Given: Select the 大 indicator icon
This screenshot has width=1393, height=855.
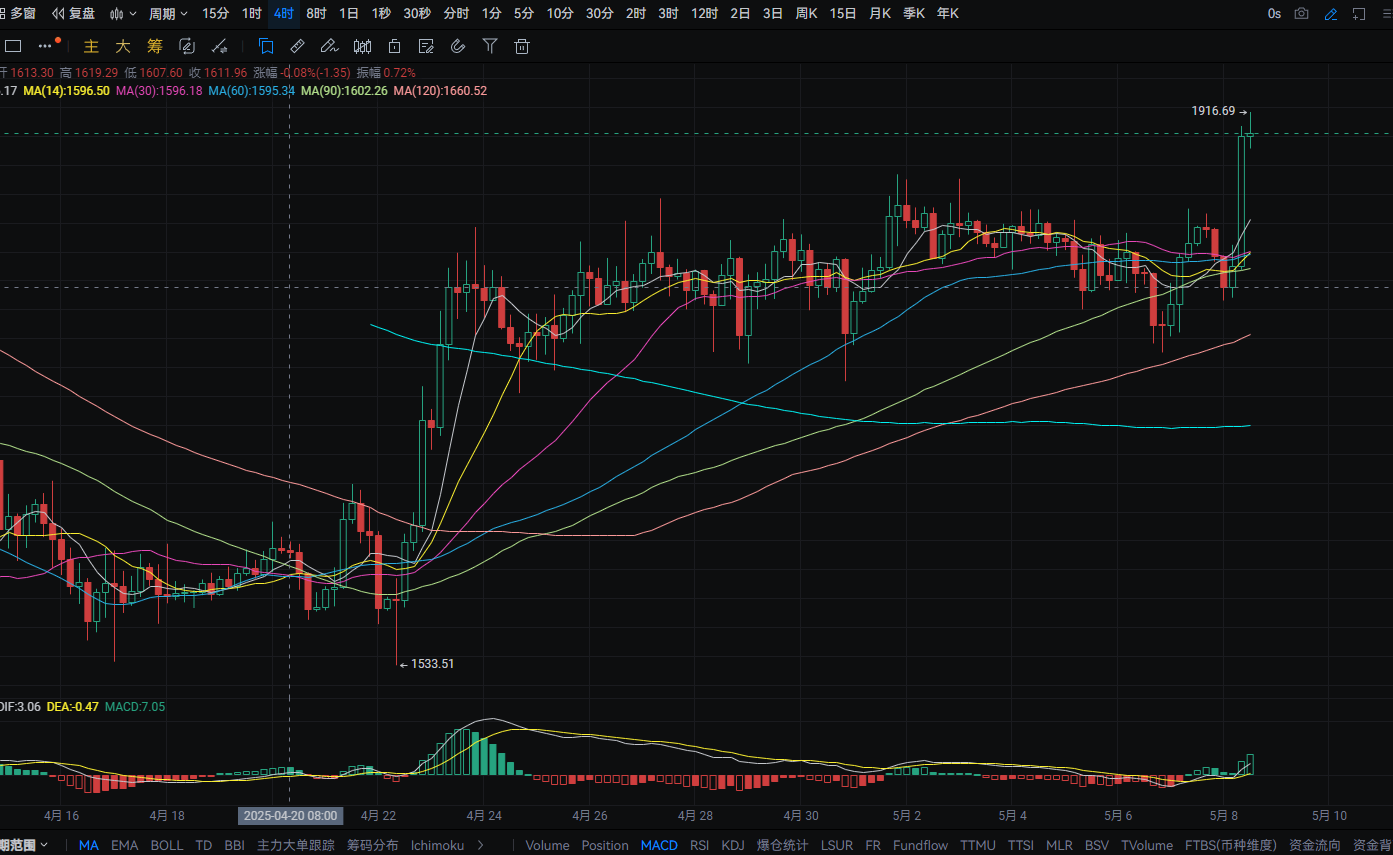Looking at the screenshot, I should tap(122, 46).
